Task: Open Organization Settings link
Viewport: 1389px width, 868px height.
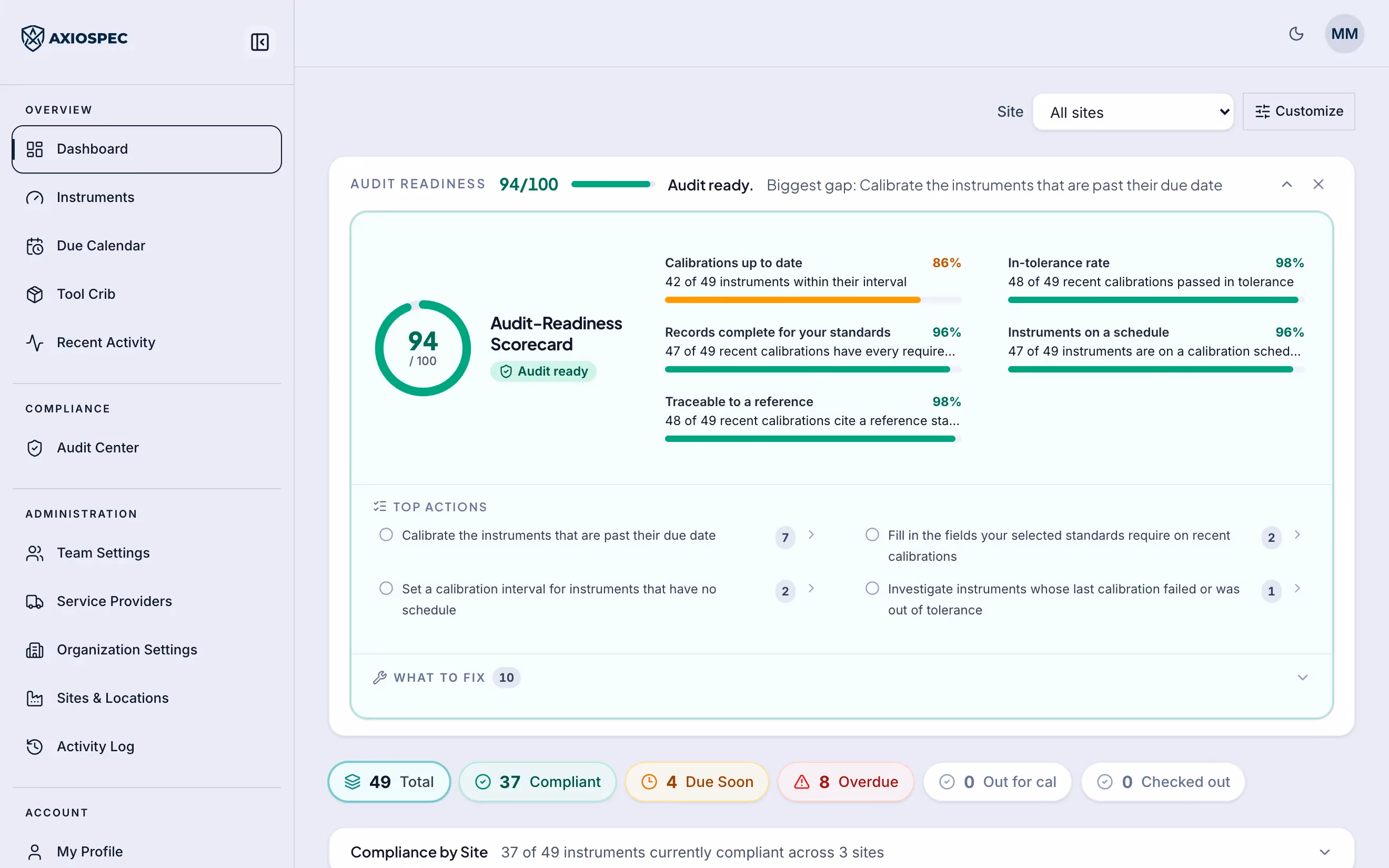Action: [x=146, y=650]
